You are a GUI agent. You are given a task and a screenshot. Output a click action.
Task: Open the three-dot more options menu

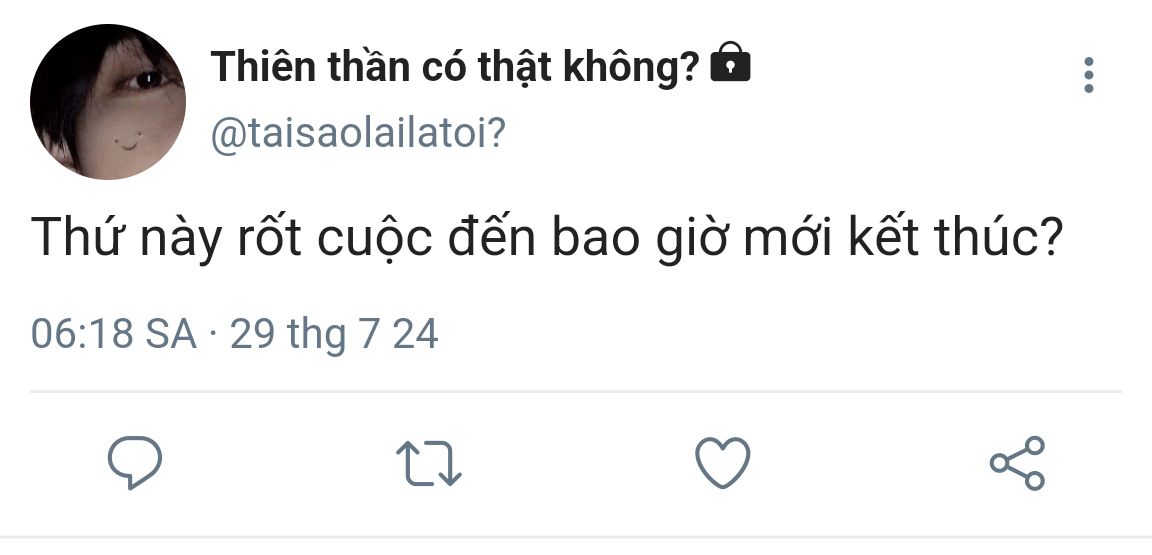1088,75
